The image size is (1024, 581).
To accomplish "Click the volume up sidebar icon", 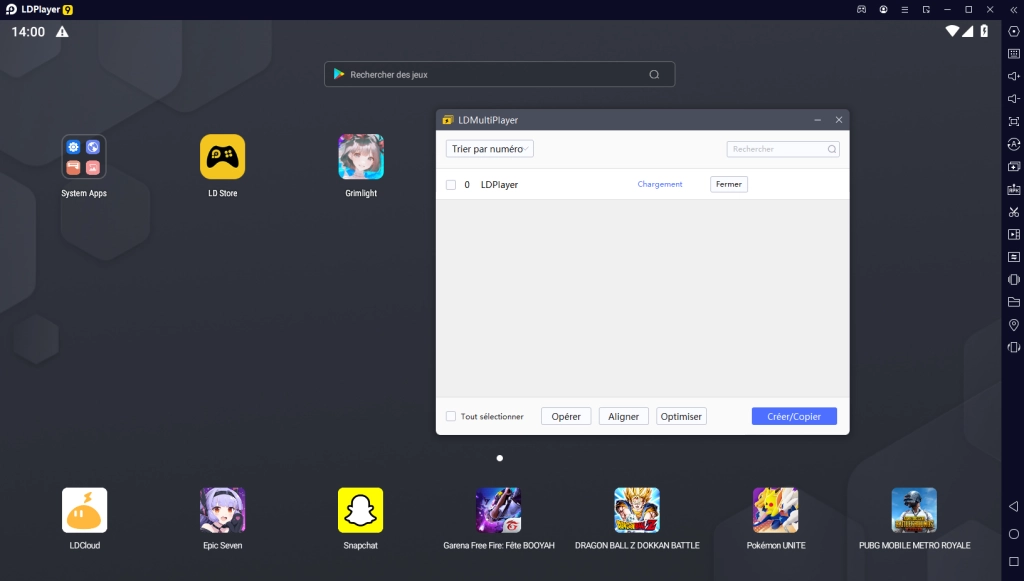I will pyautogui.click(x=1013, y=76).
